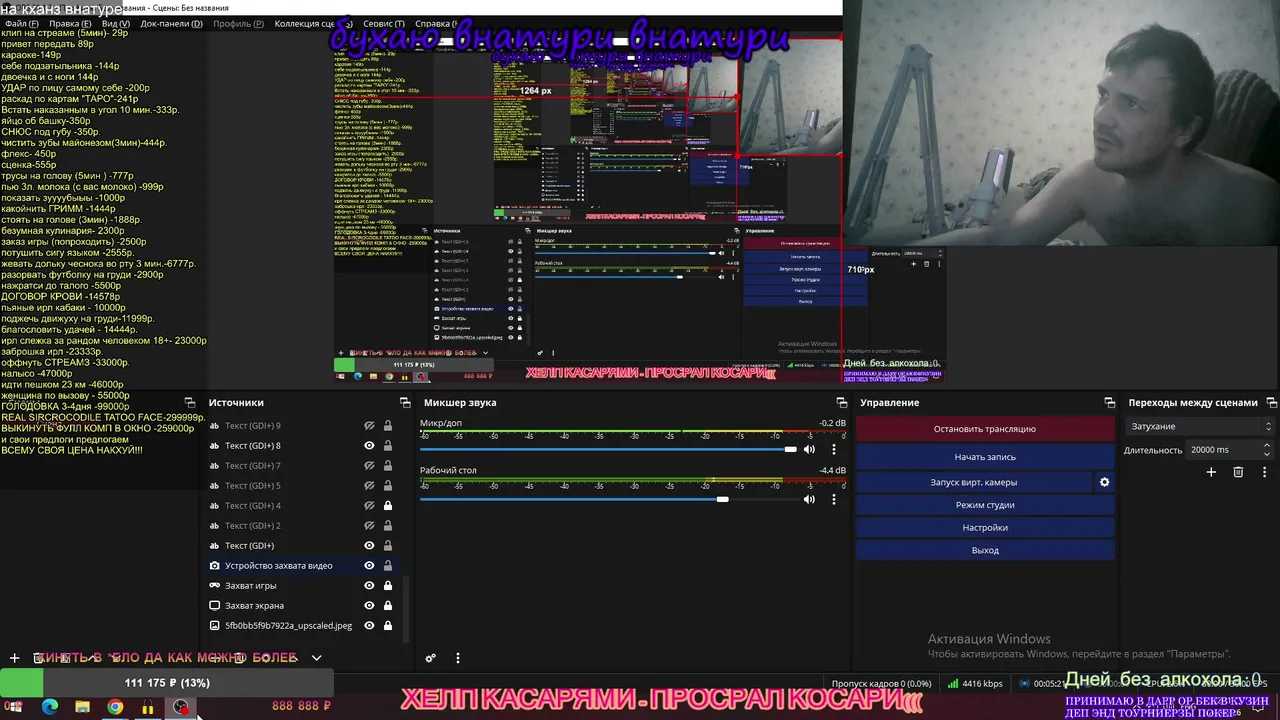The image size is (1280, 720).
Task: Lock the unnumbered Текст (GDI+) source
Action: pos(388,546)
